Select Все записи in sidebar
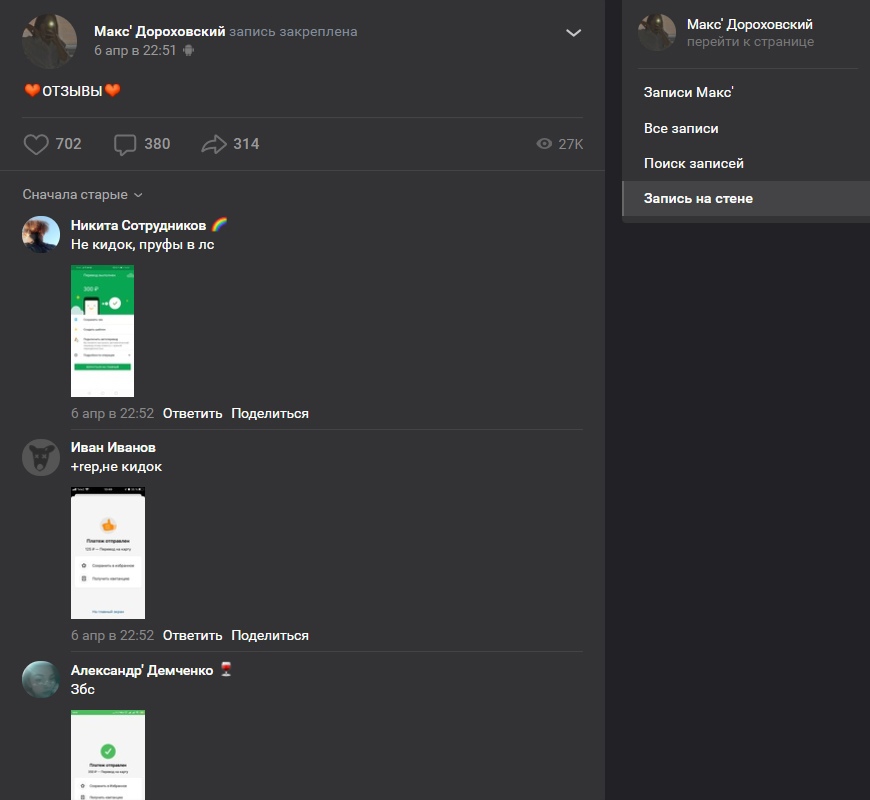Viewport: 870px width, 800px height. click(x=681, y=128)
